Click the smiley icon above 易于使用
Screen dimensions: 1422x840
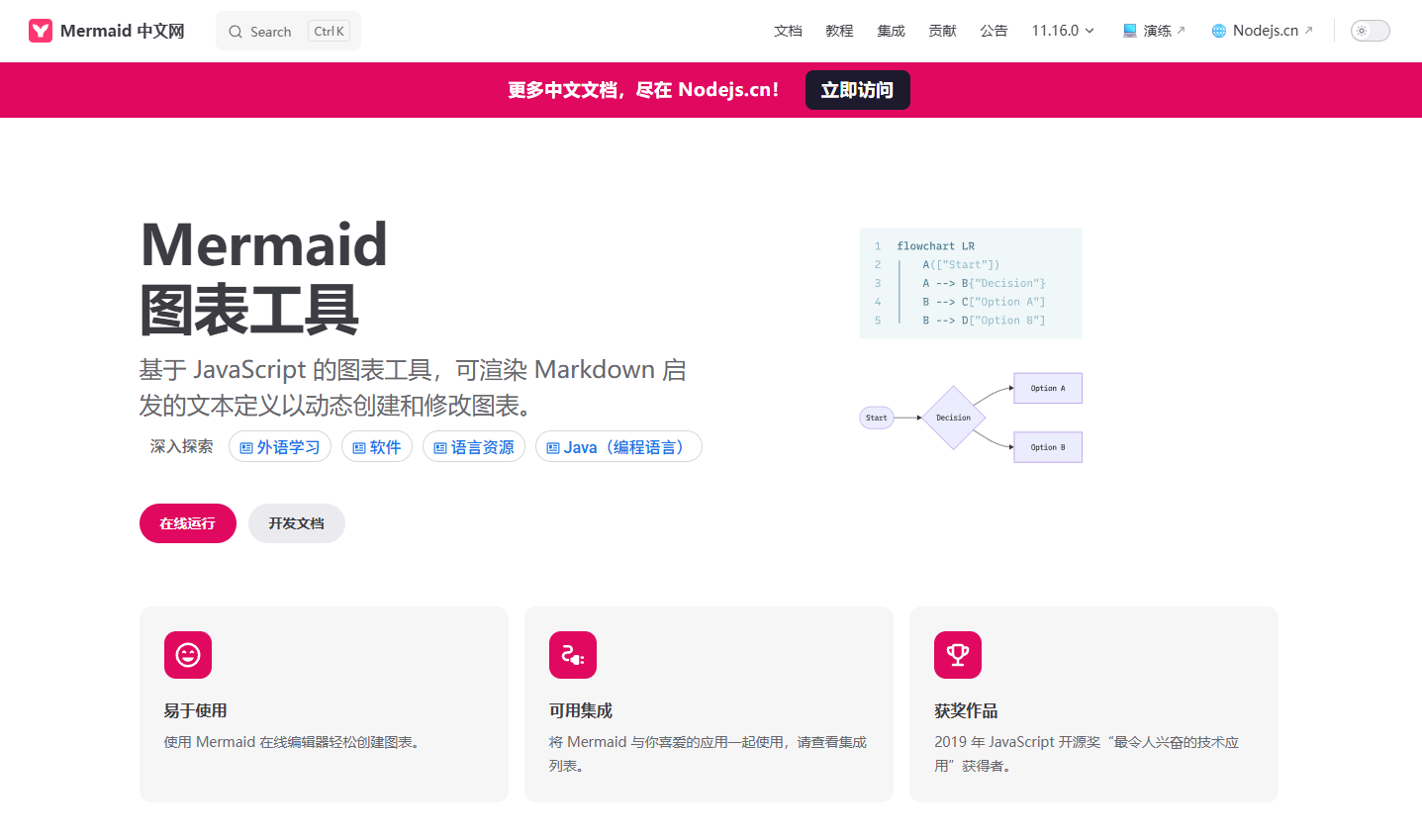pyautogui.click(x=188, y=655)
